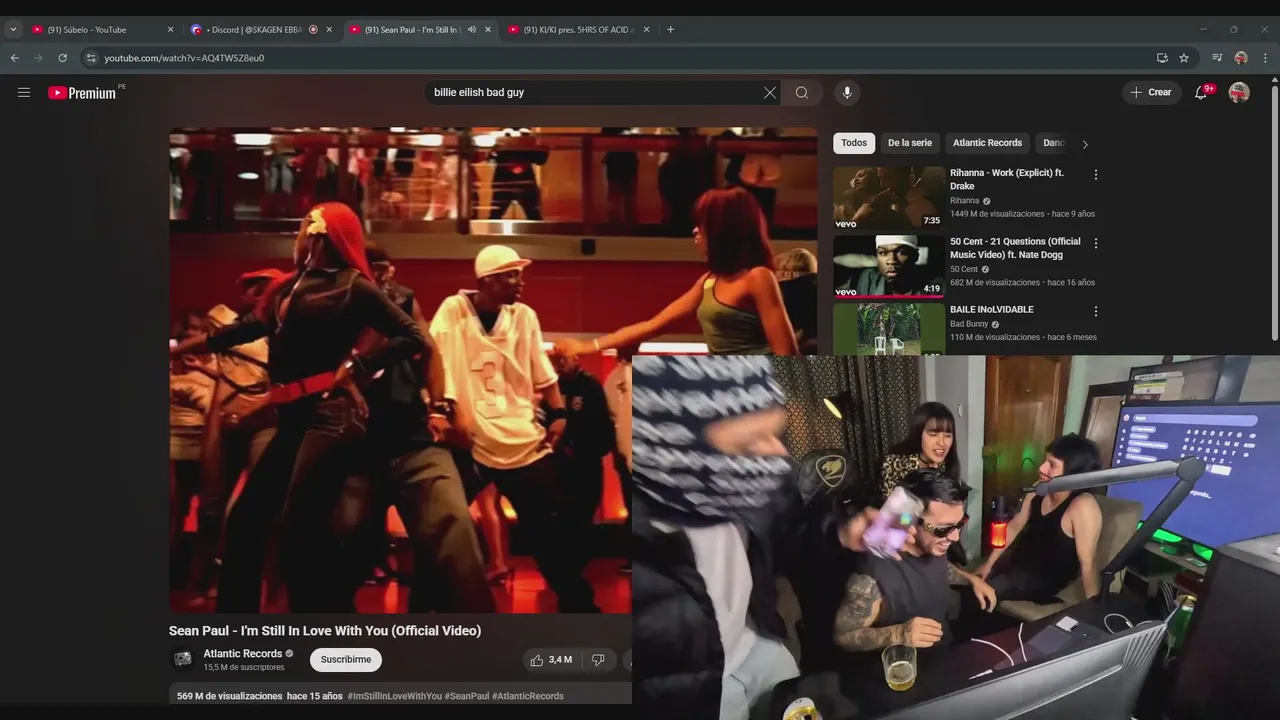Select the De la serie chip

(x=910, y=143)
